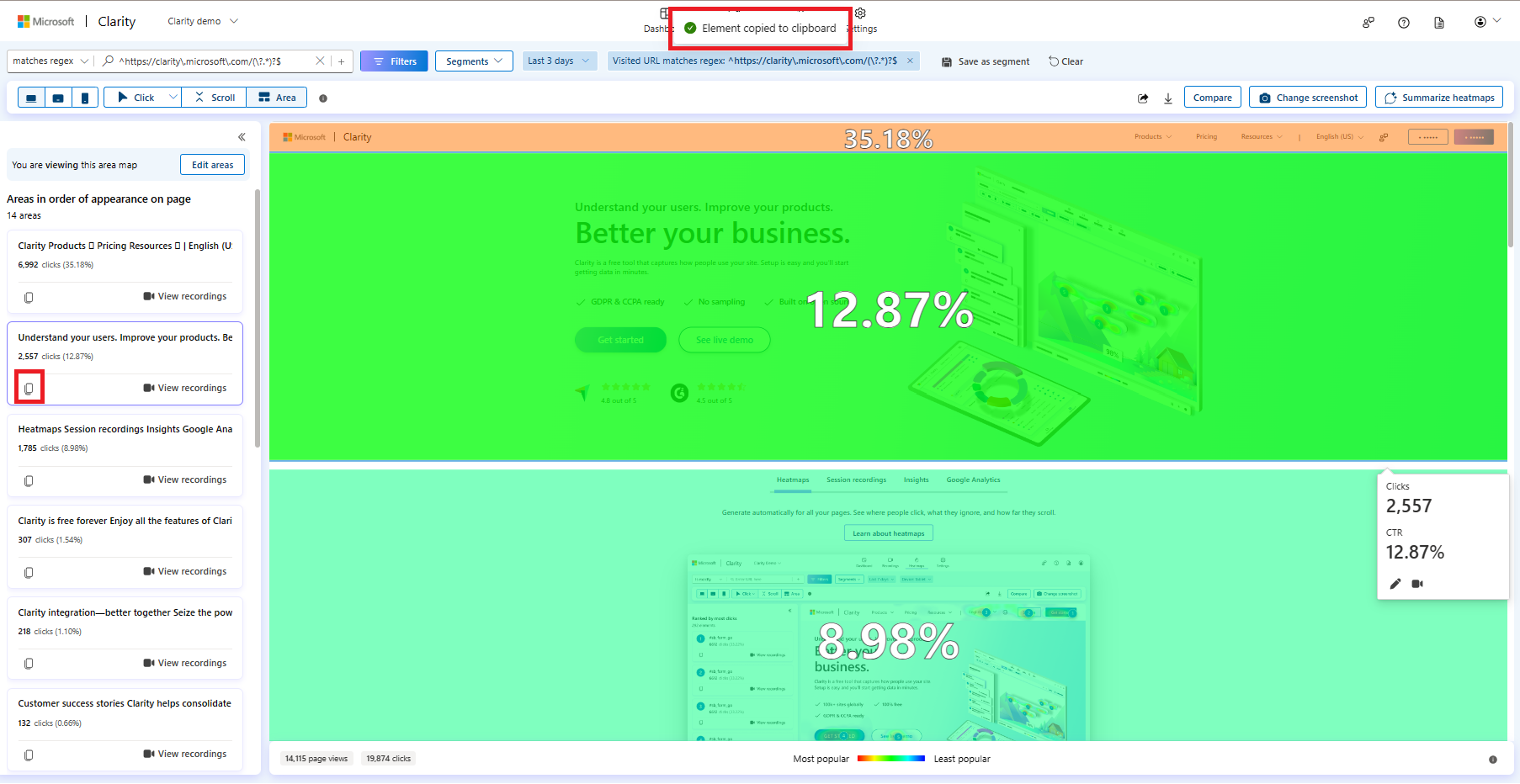
Task: Select the tablet device view icon
Action: coord(58,98)
